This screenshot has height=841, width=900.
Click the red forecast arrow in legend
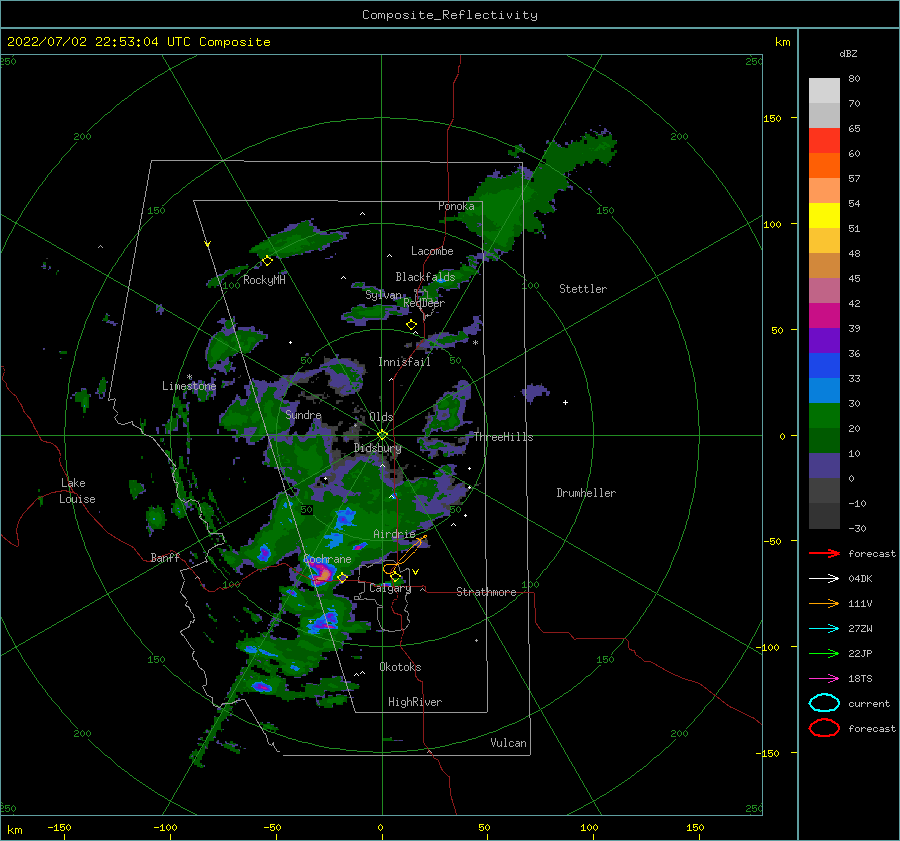point(824,553)
